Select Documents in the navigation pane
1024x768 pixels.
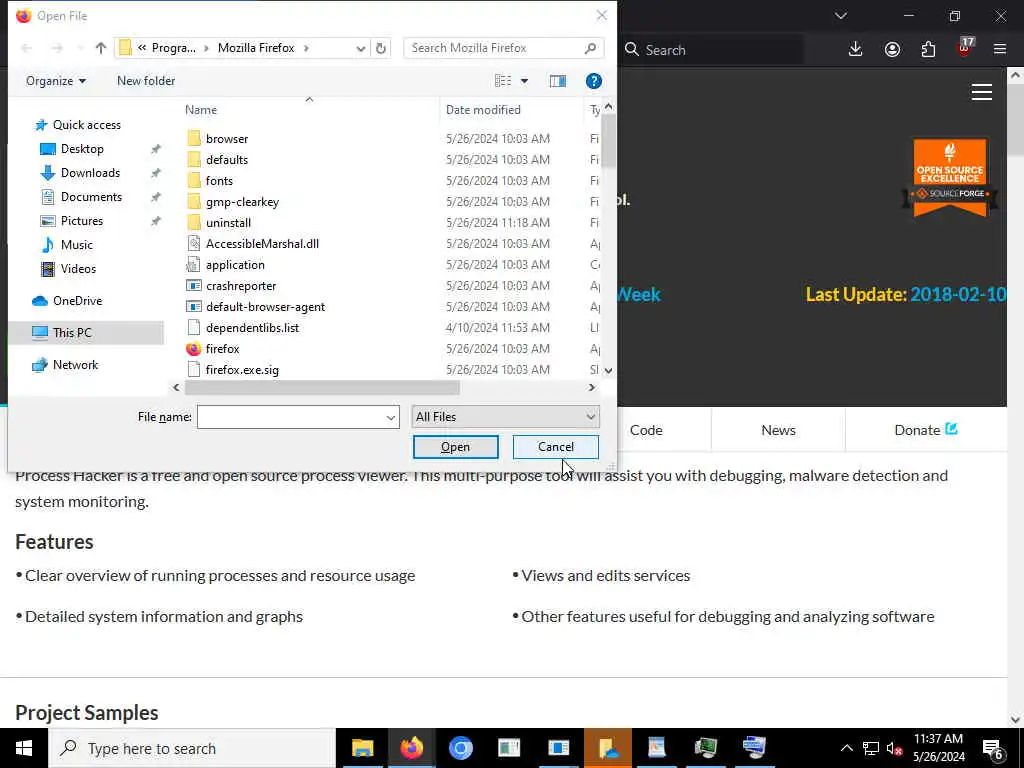tap(91, 197)
